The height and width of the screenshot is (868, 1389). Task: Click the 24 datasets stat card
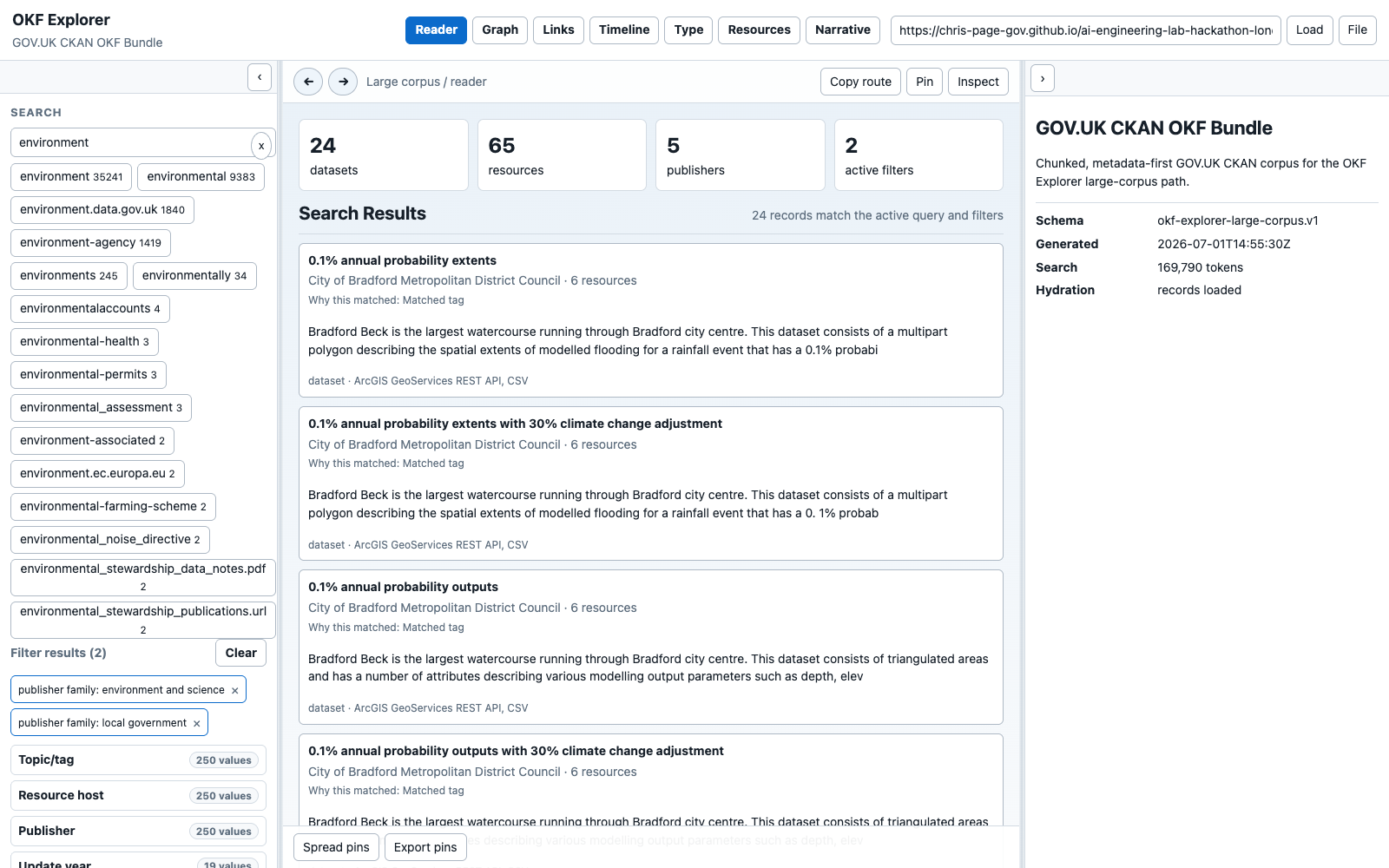point(384,155)
